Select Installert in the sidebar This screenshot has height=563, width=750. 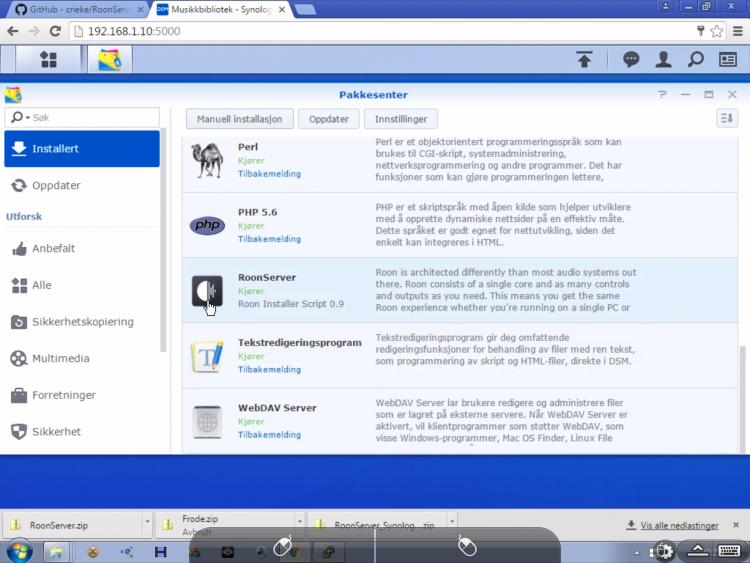(x=82, y=149)
